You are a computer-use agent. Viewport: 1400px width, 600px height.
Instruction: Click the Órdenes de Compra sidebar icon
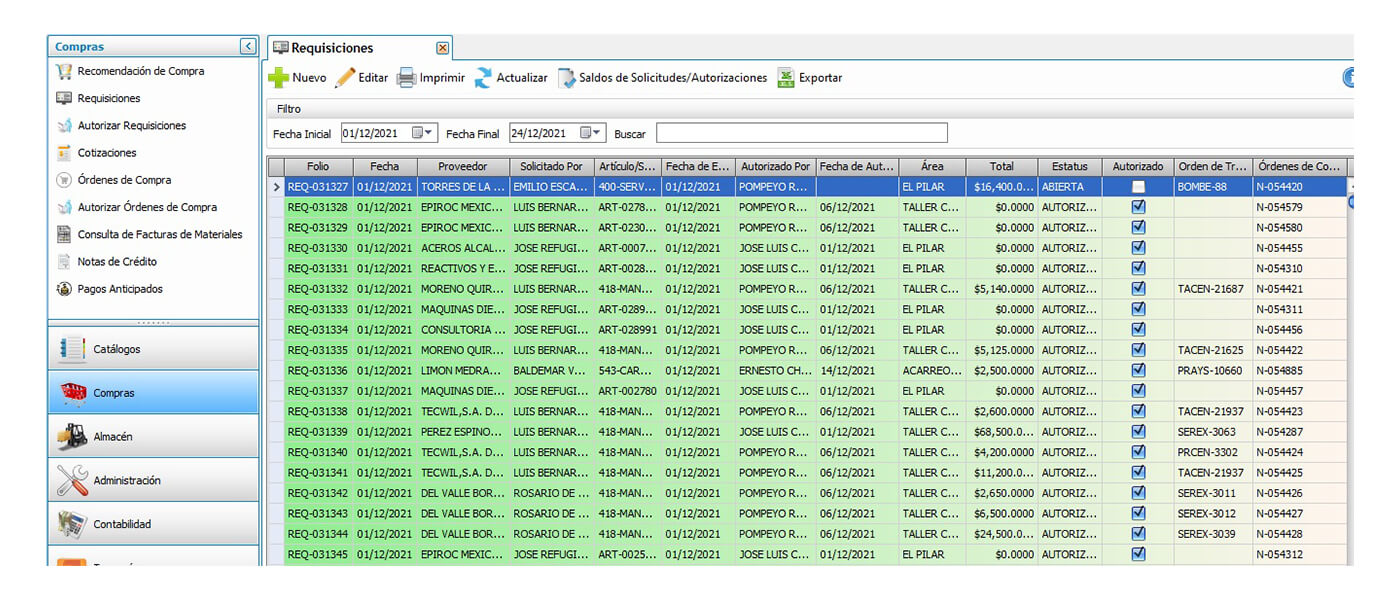(x=64, y=180)
